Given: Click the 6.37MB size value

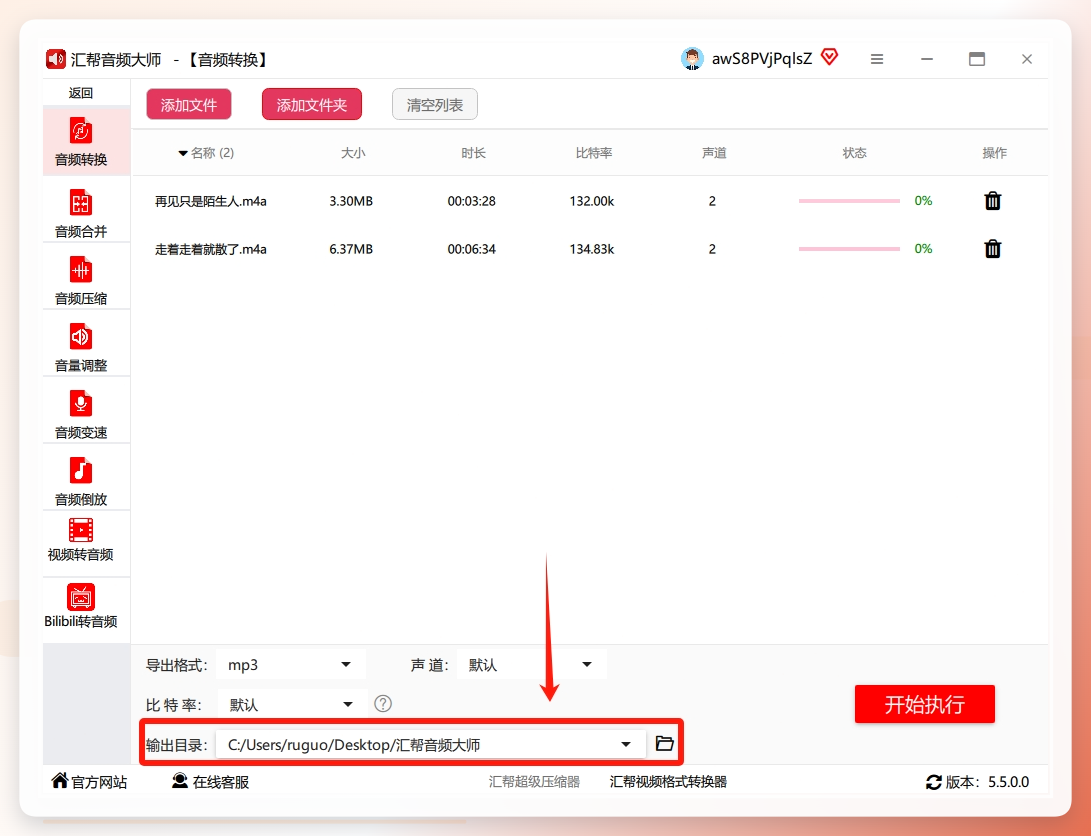Looking at the screenshot, I should [351, 250].
